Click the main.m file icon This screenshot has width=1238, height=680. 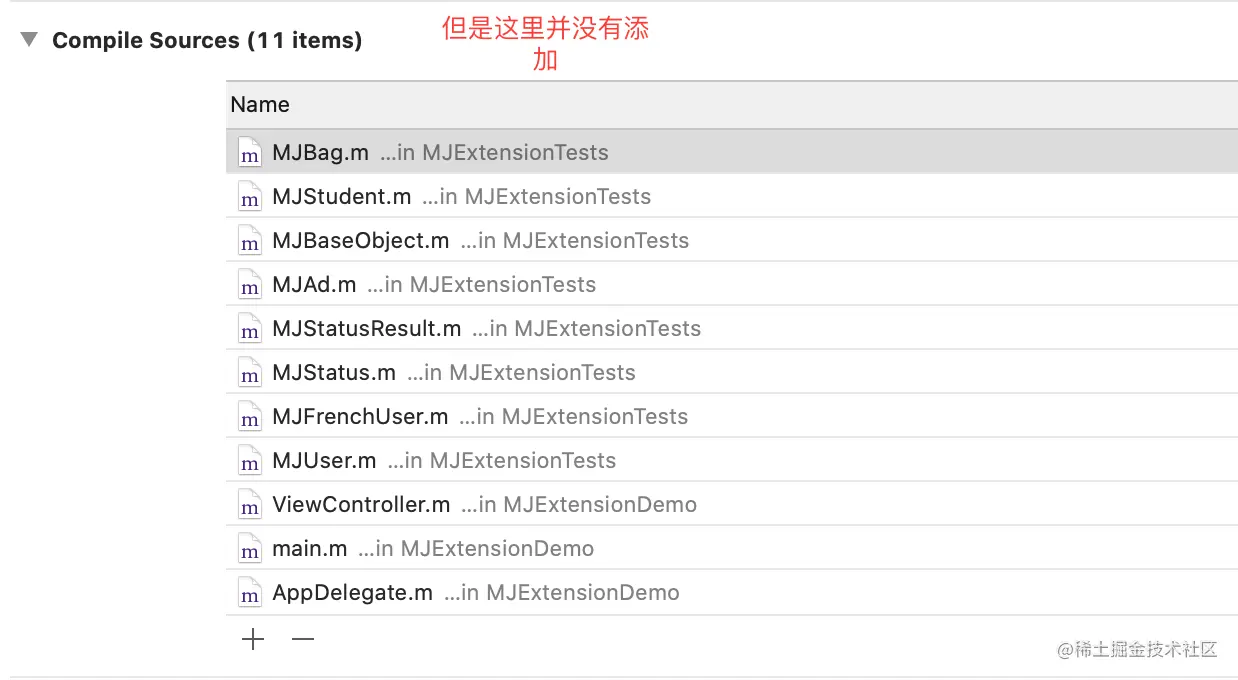tap(249, 549)
